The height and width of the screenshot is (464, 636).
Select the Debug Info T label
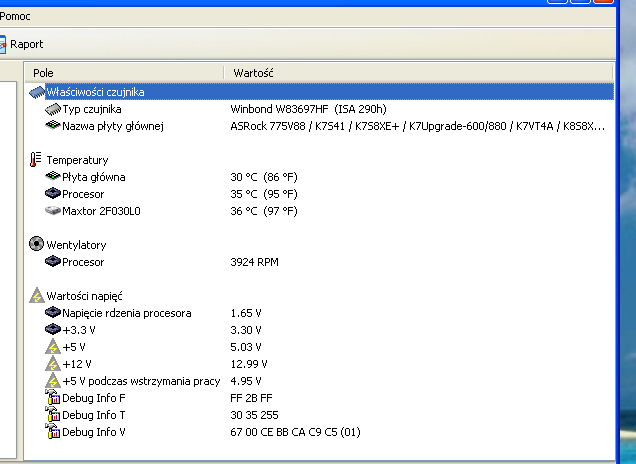[94, 415]
